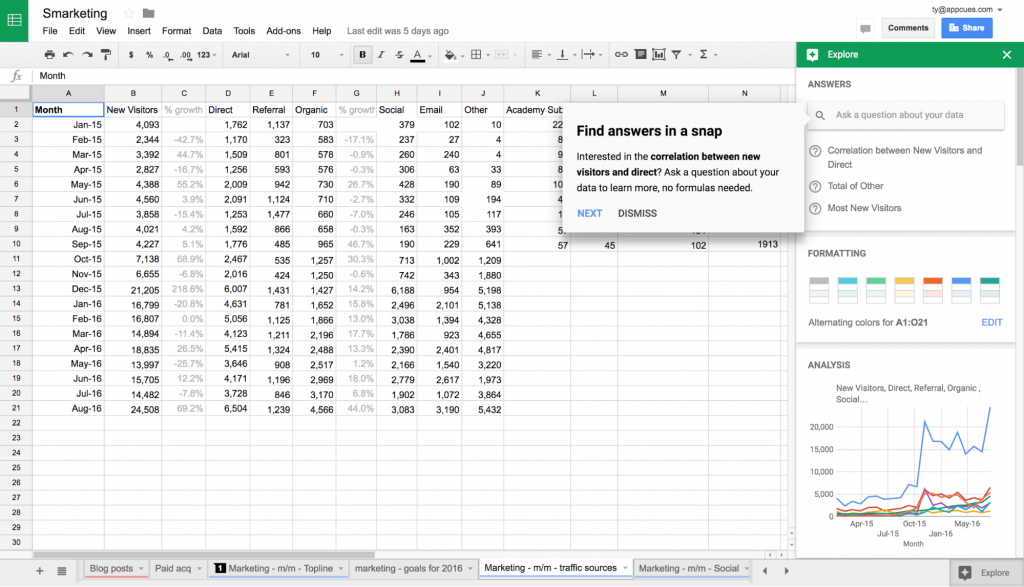Click the Ask a question search field
This screenshot has width=1024, height=587.
click(910, 115)
